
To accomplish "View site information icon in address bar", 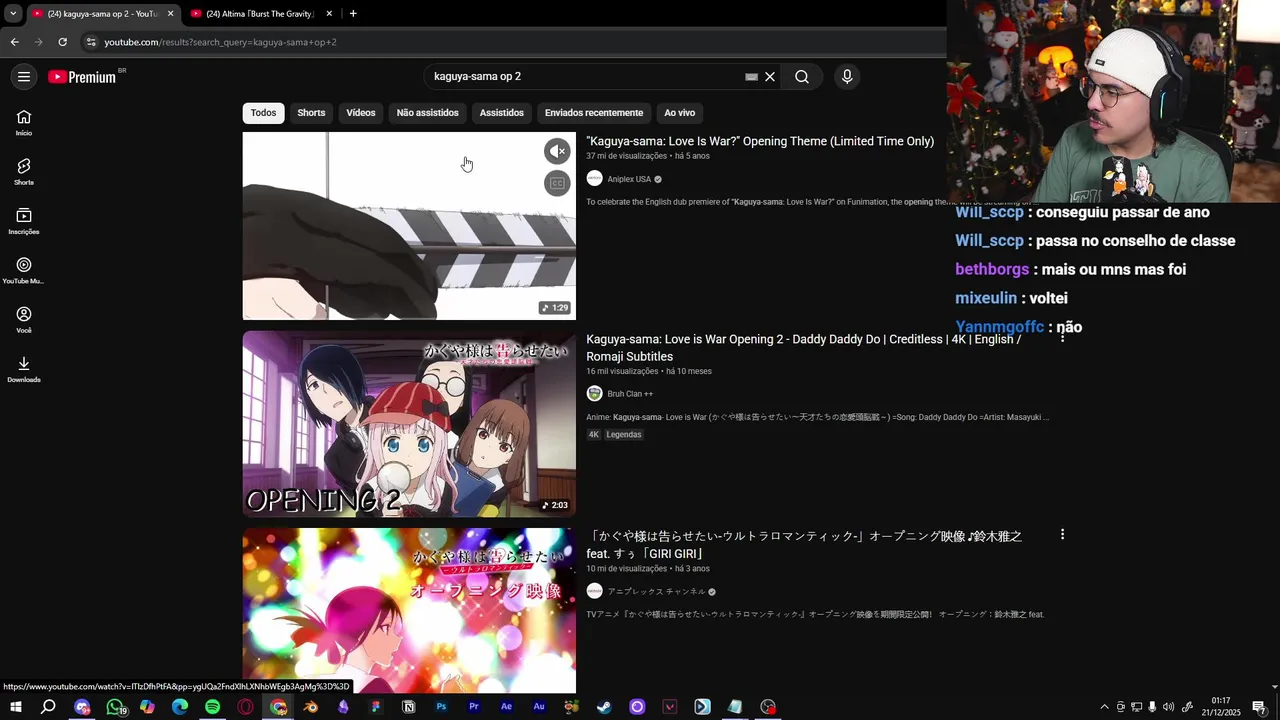I will (90, 42).
